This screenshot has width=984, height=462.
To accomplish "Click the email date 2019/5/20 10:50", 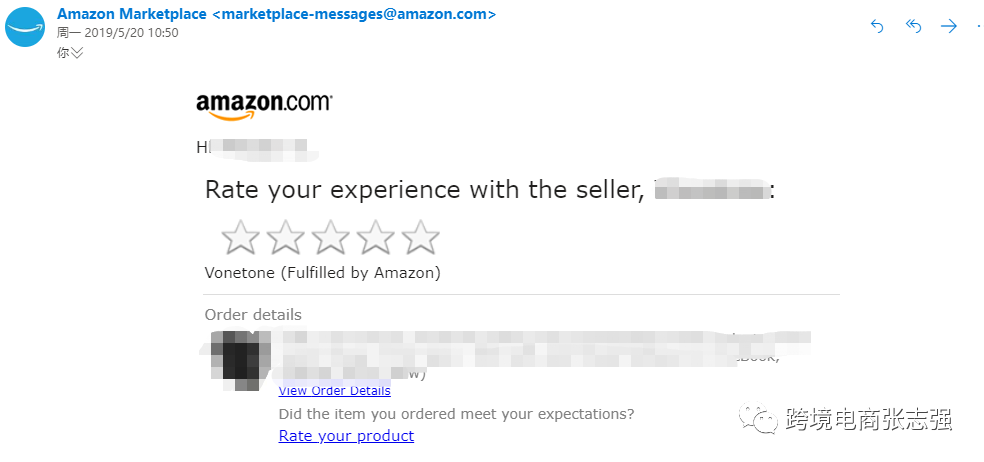I will [118, 33].
